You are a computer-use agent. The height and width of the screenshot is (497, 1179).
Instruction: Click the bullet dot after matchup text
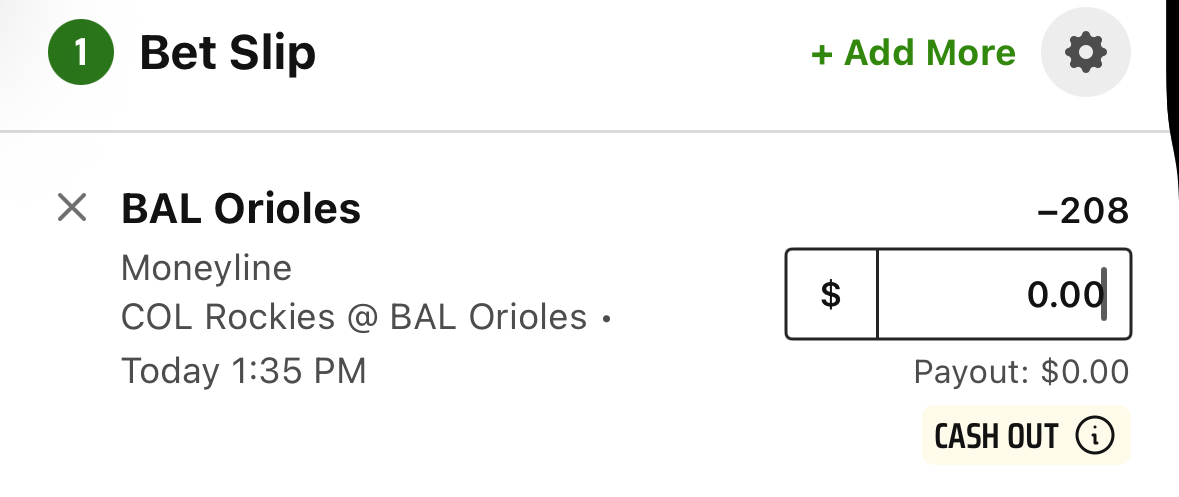click(x=607, y=320)
